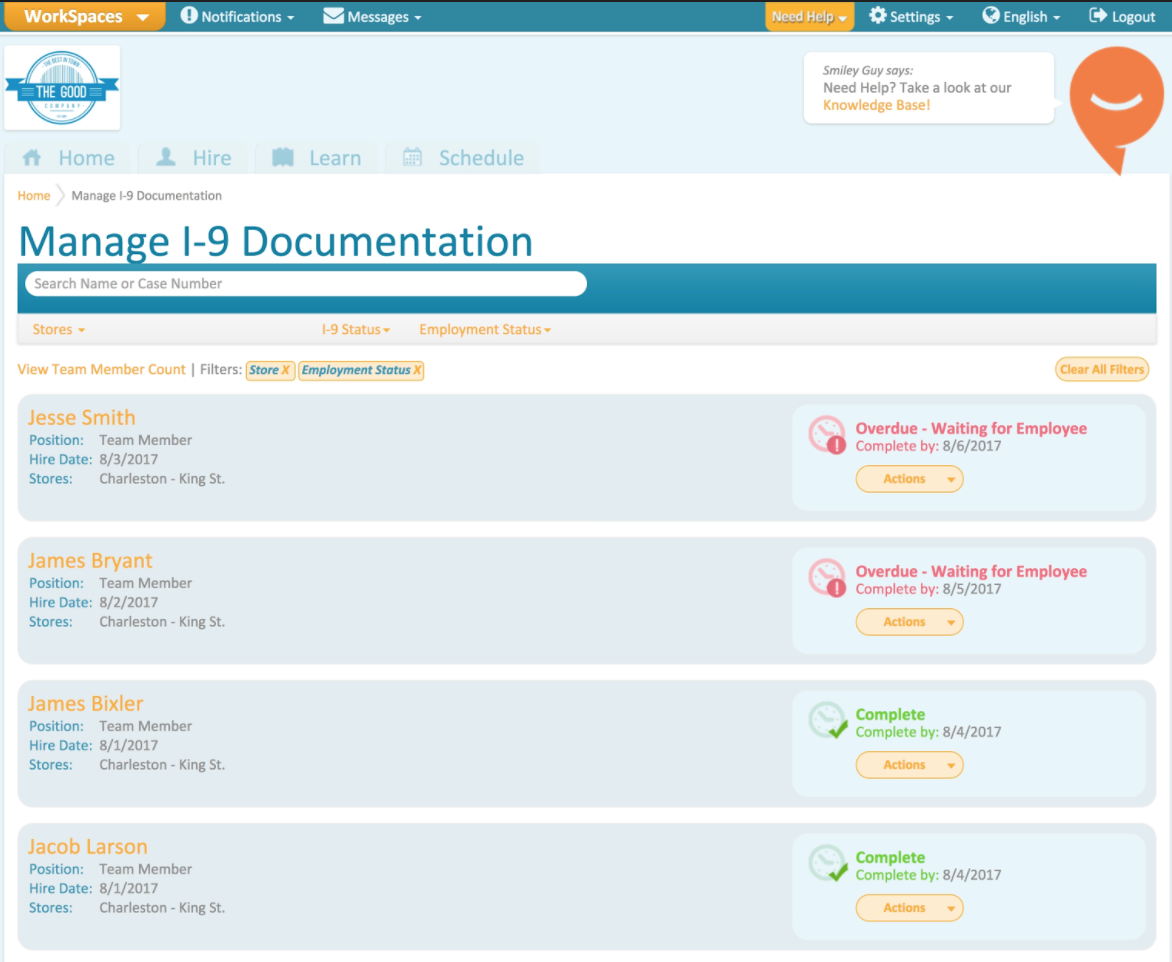Expand the I-9 Status filter dropdown
1172x962 pixels.
point(355,329)
